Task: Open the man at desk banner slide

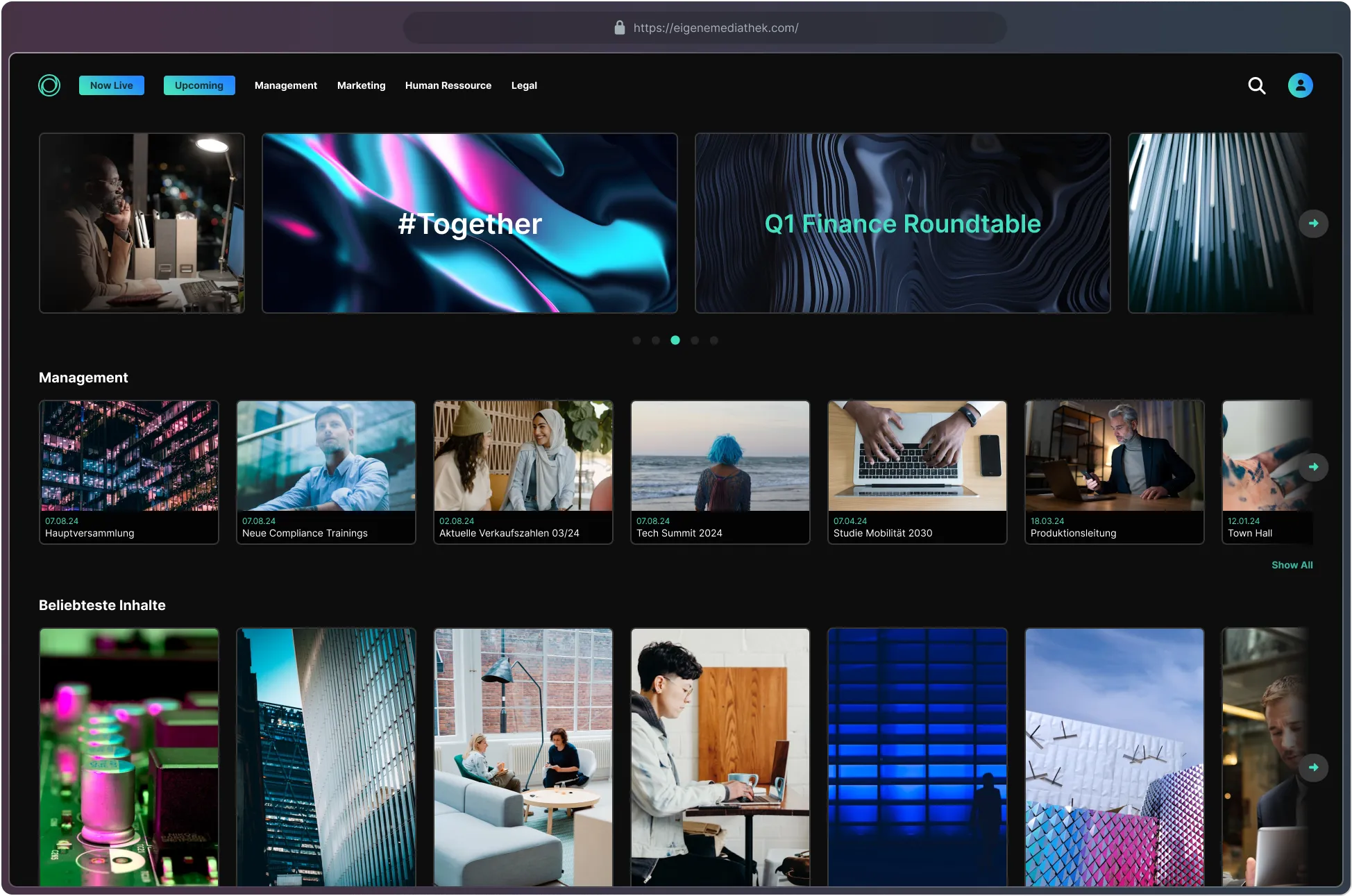Action: click(142, 223)
